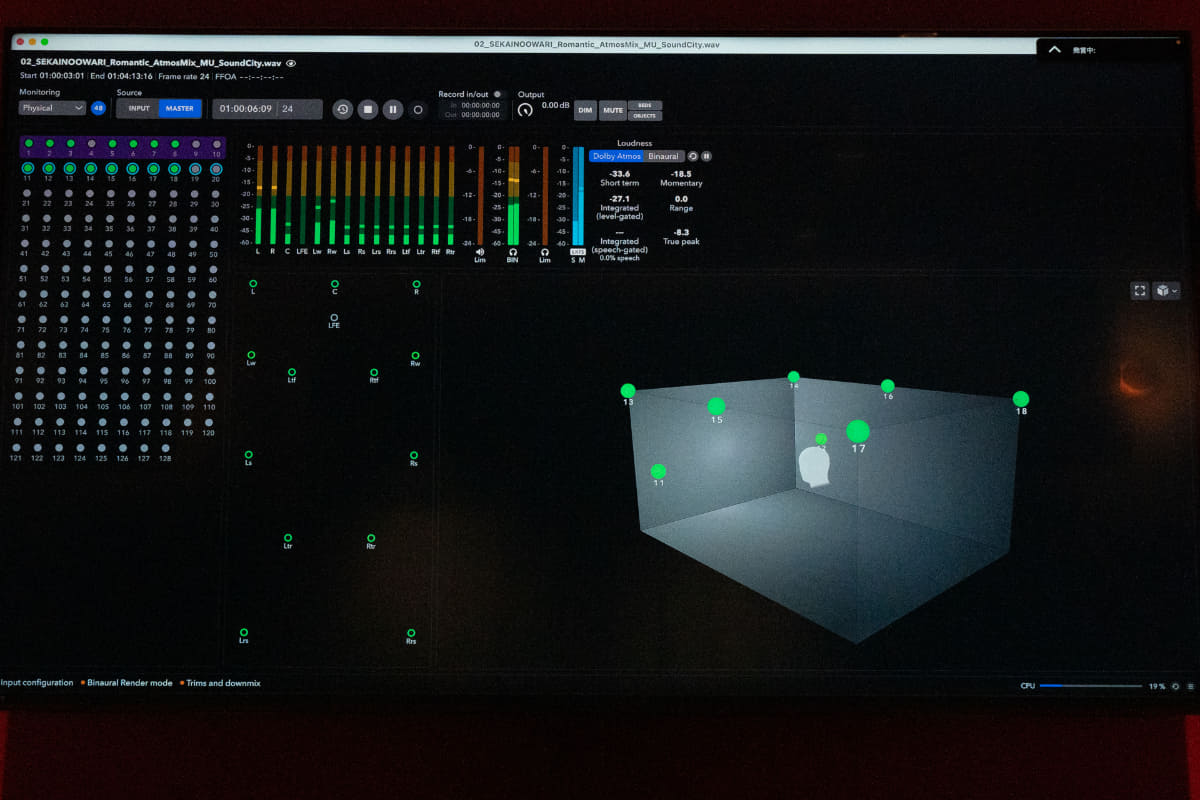This screenshot has width=1200, height=800.
Task: Adjust the Output level knob
Action: point(525,108)
